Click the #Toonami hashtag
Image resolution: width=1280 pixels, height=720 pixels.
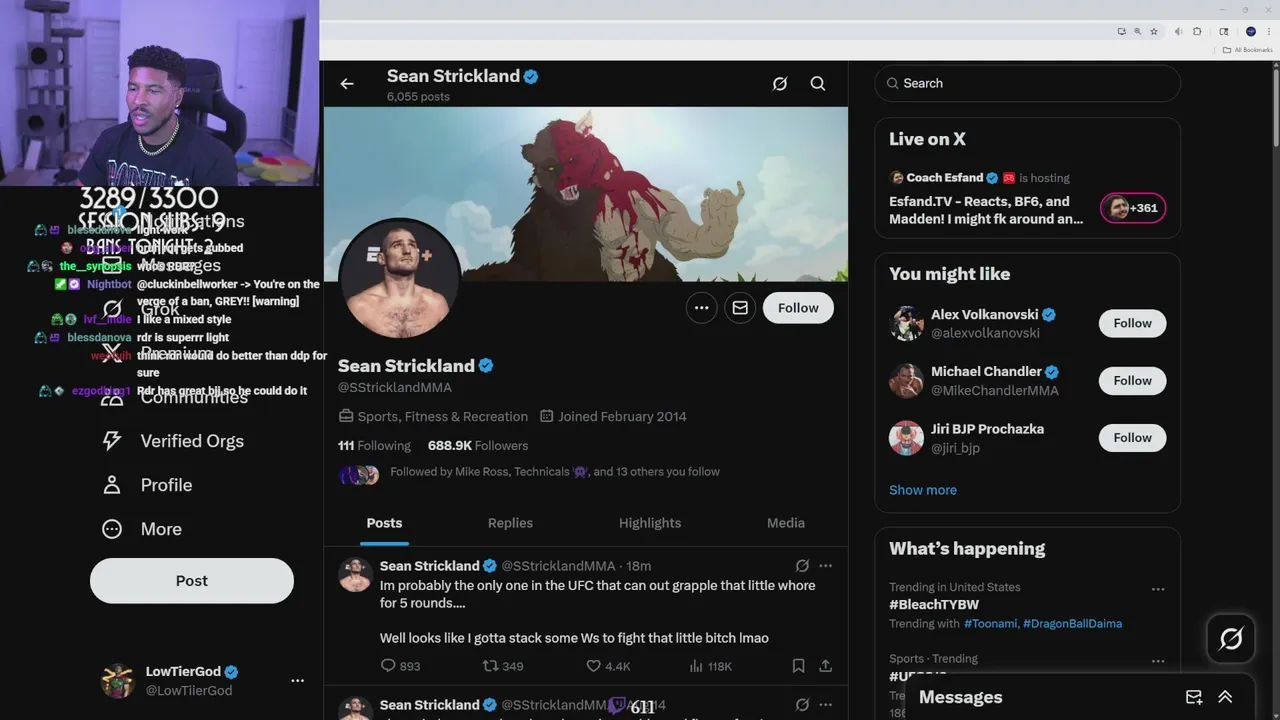point(990,624)
